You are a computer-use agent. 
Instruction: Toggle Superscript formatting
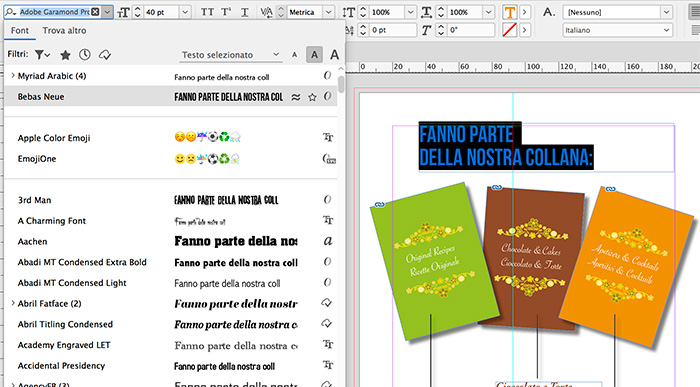tap(226, 12)
